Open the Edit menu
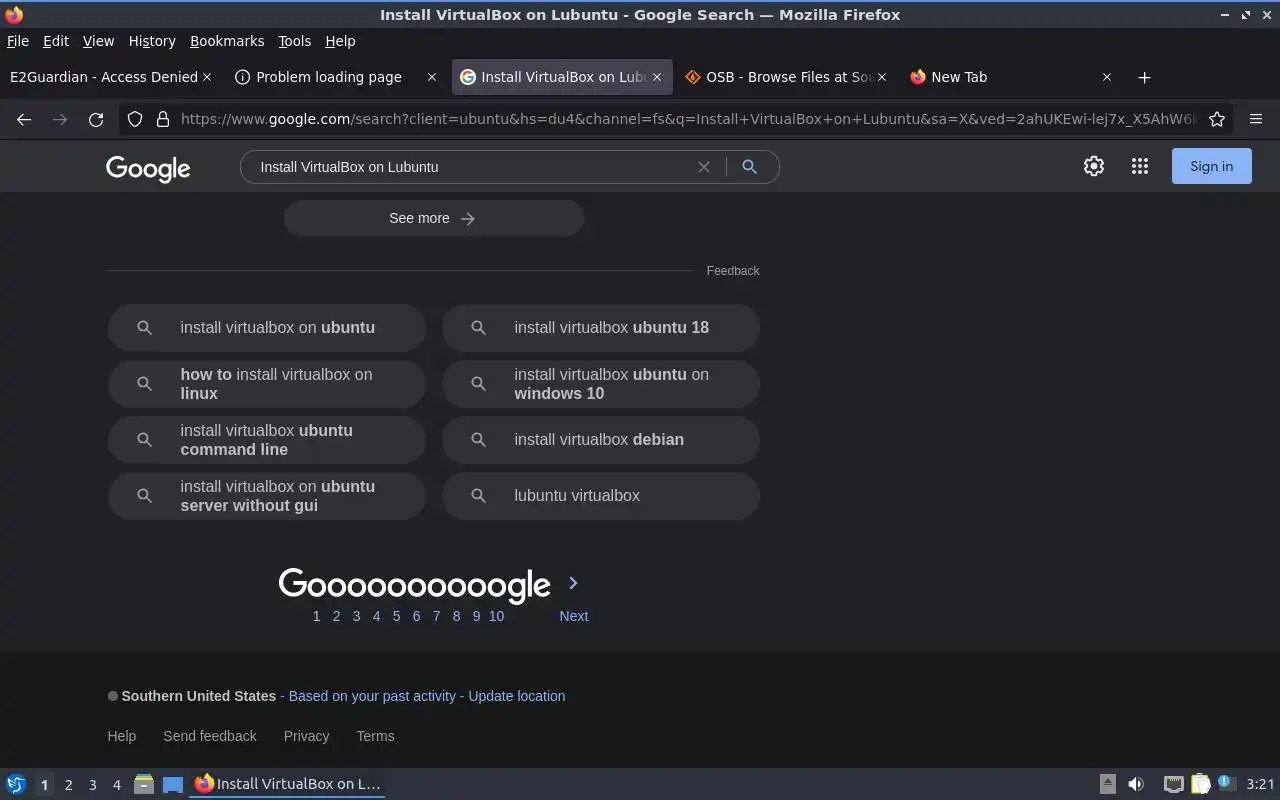1280x800 pixels. pyautogui.click(x=56, y=41)
